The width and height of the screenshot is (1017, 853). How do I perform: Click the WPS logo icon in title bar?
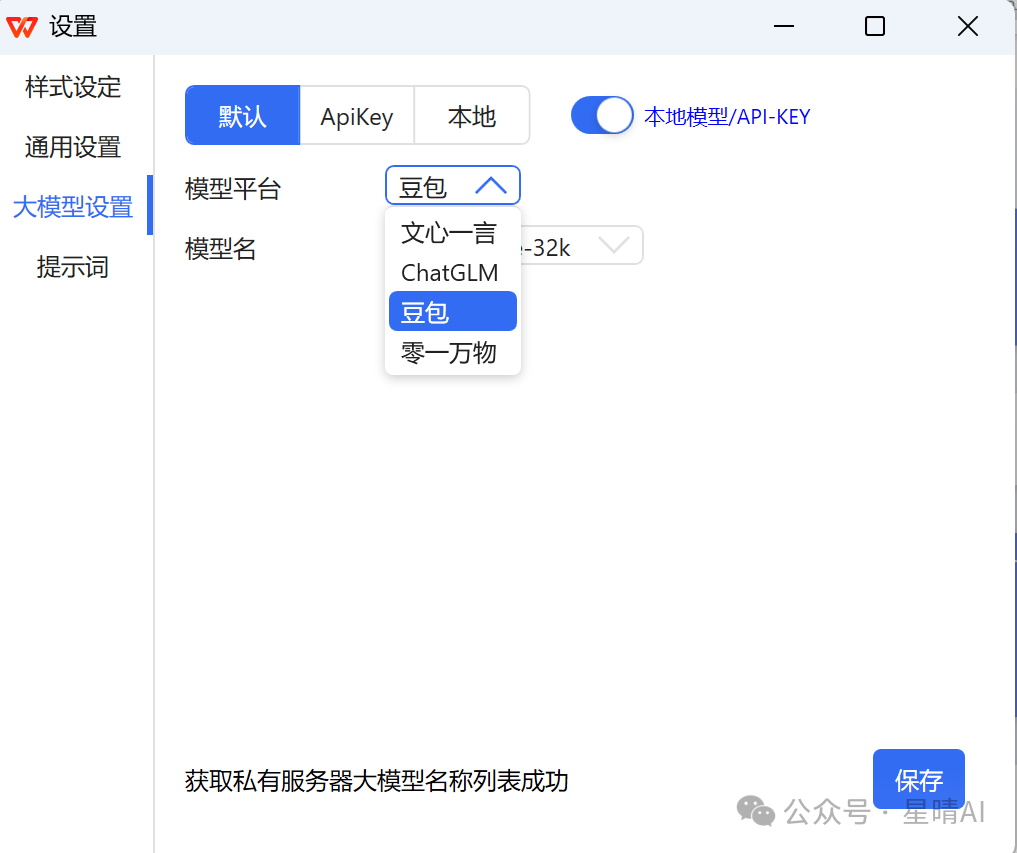pos(22,27)
